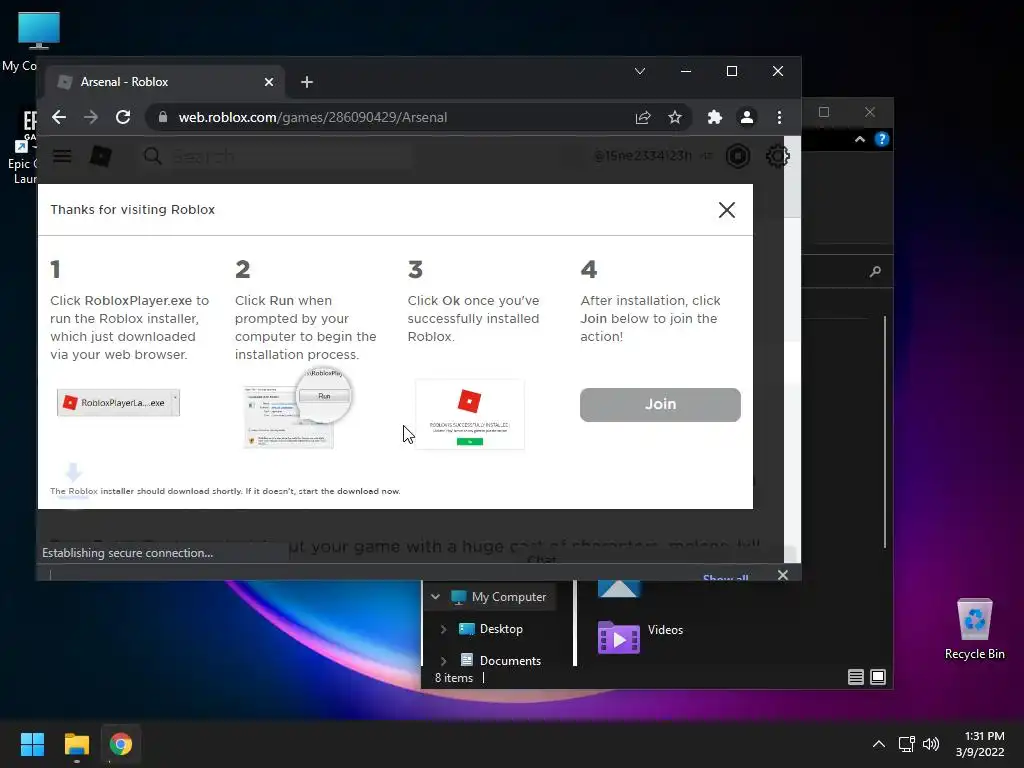The image size is (1024, 768).
Task: Click the Chrome icon in the taskbar
Action: (x=121, y=744)
